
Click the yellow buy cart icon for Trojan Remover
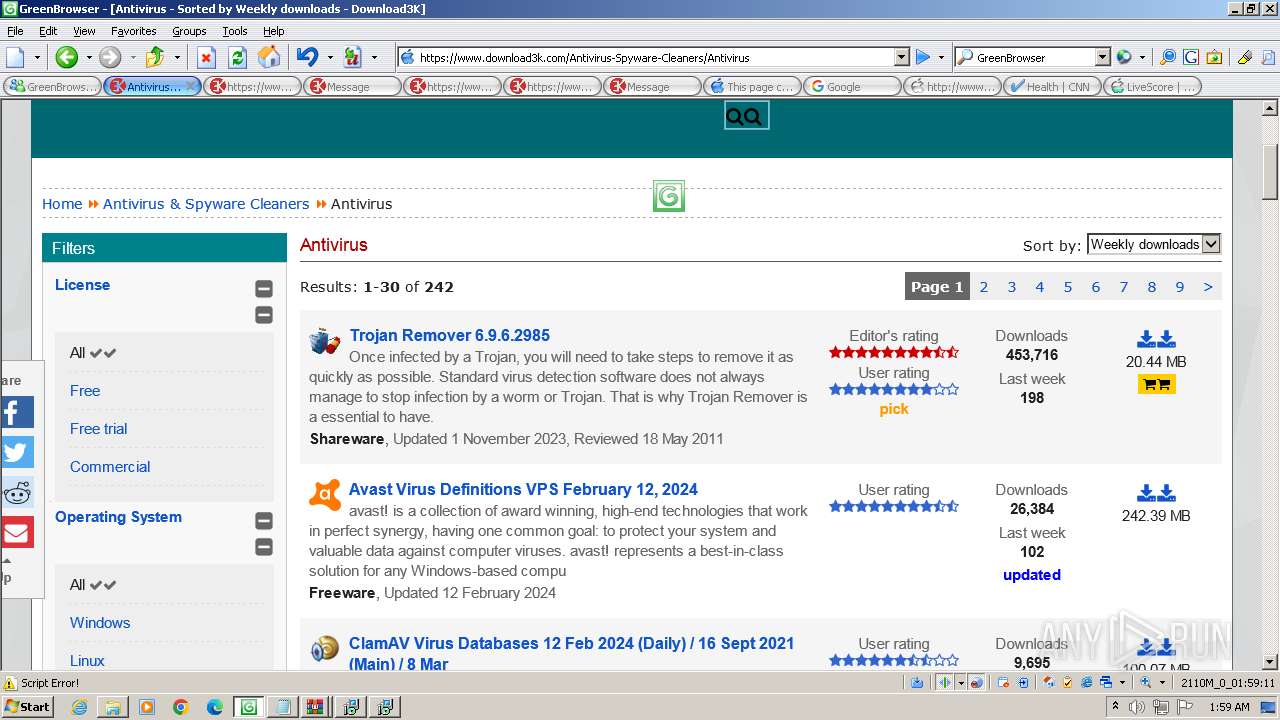tap(1156, 384)
